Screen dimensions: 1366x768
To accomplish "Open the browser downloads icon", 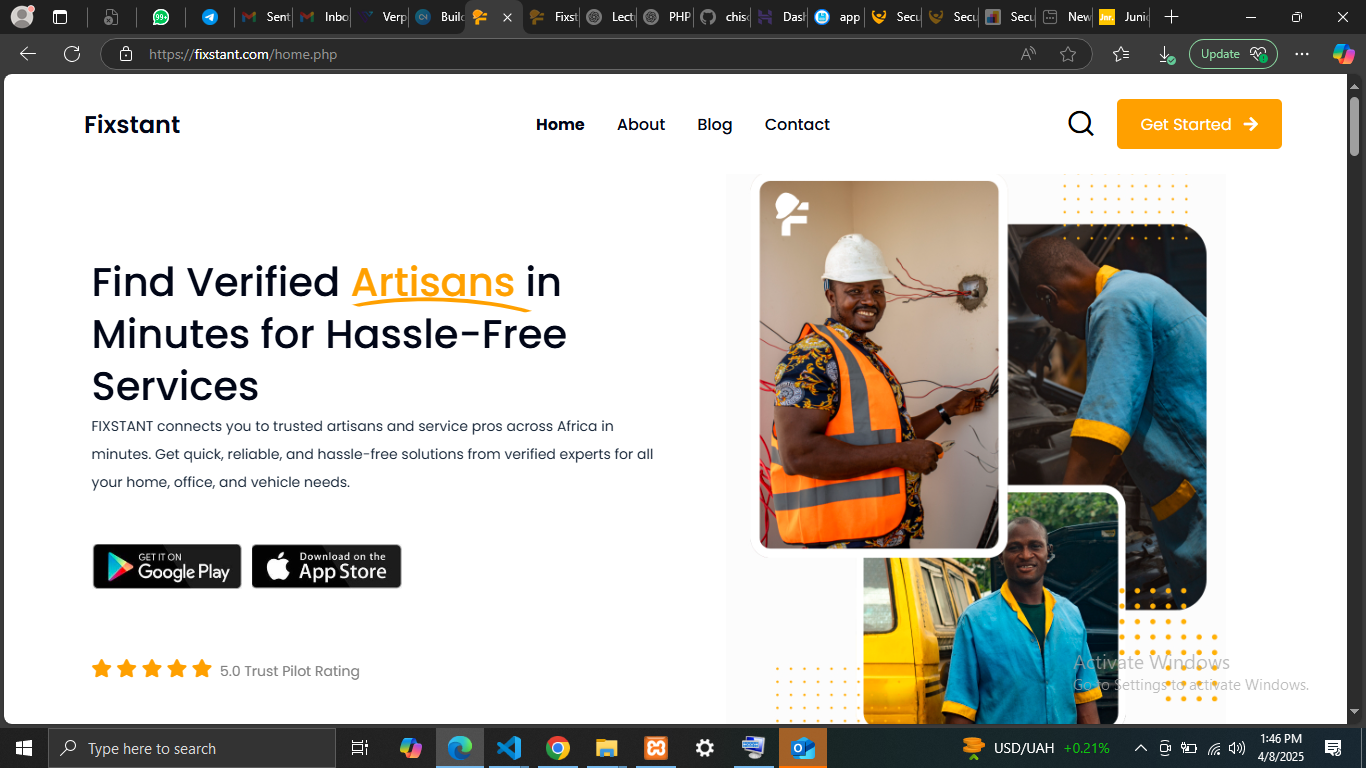I will point(1166,55).
